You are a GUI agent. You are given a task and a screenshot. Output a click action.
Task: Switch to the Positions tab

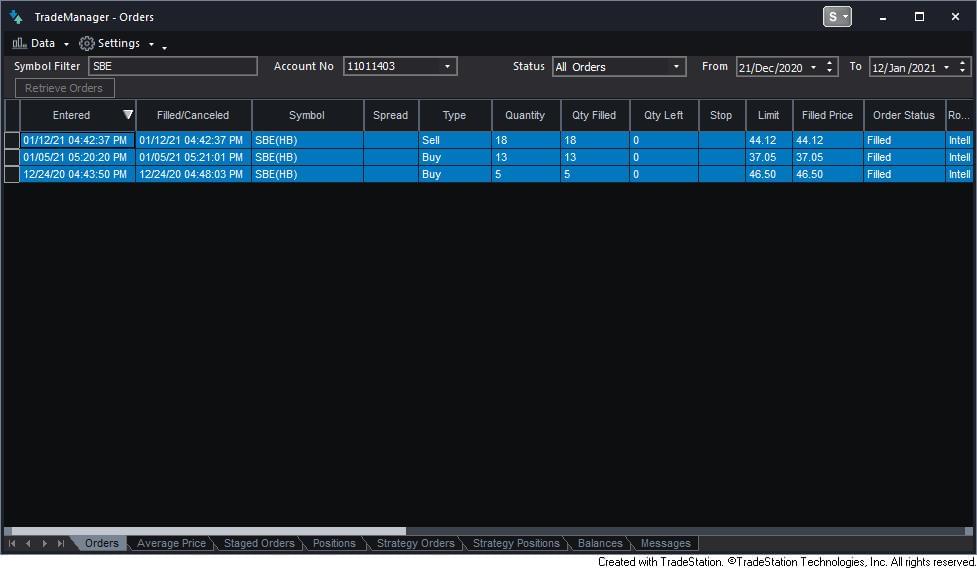[334, 544]
